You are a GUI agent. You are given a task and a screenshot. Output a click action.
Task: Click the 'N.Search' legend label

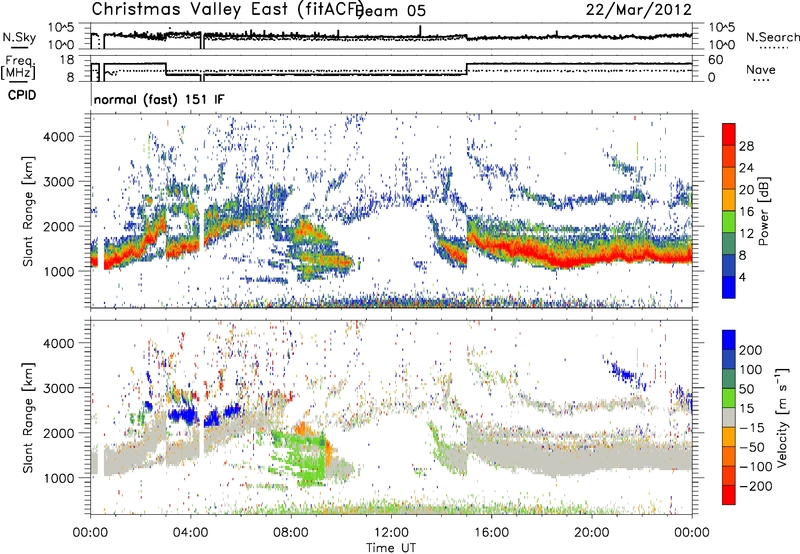[x=772, y=37]
